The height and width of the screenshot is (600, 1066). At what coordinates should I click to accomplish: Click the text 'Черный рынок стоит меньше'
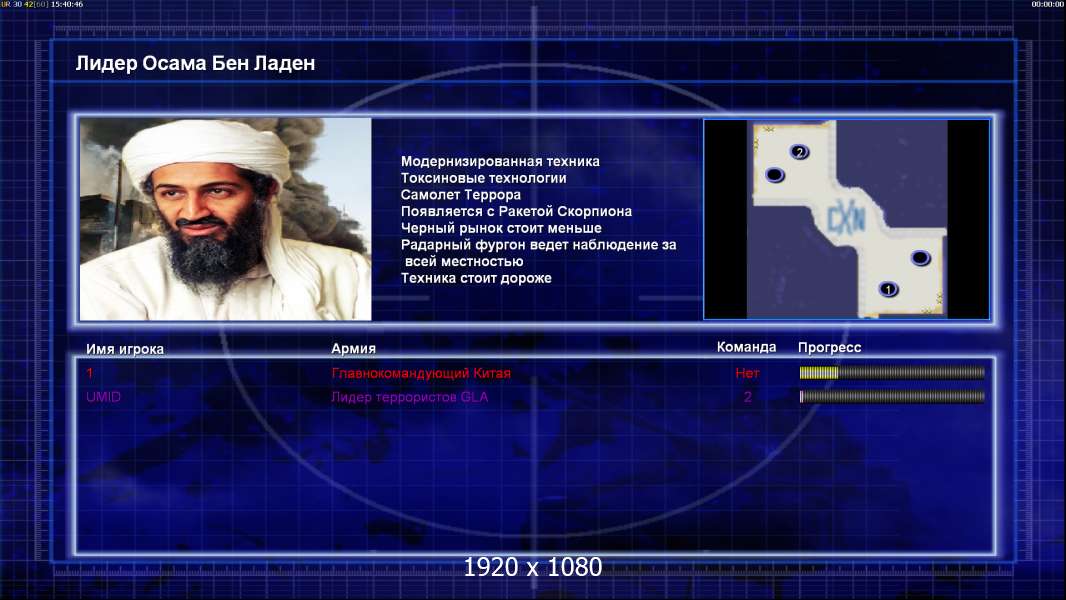tap(501, 228)
